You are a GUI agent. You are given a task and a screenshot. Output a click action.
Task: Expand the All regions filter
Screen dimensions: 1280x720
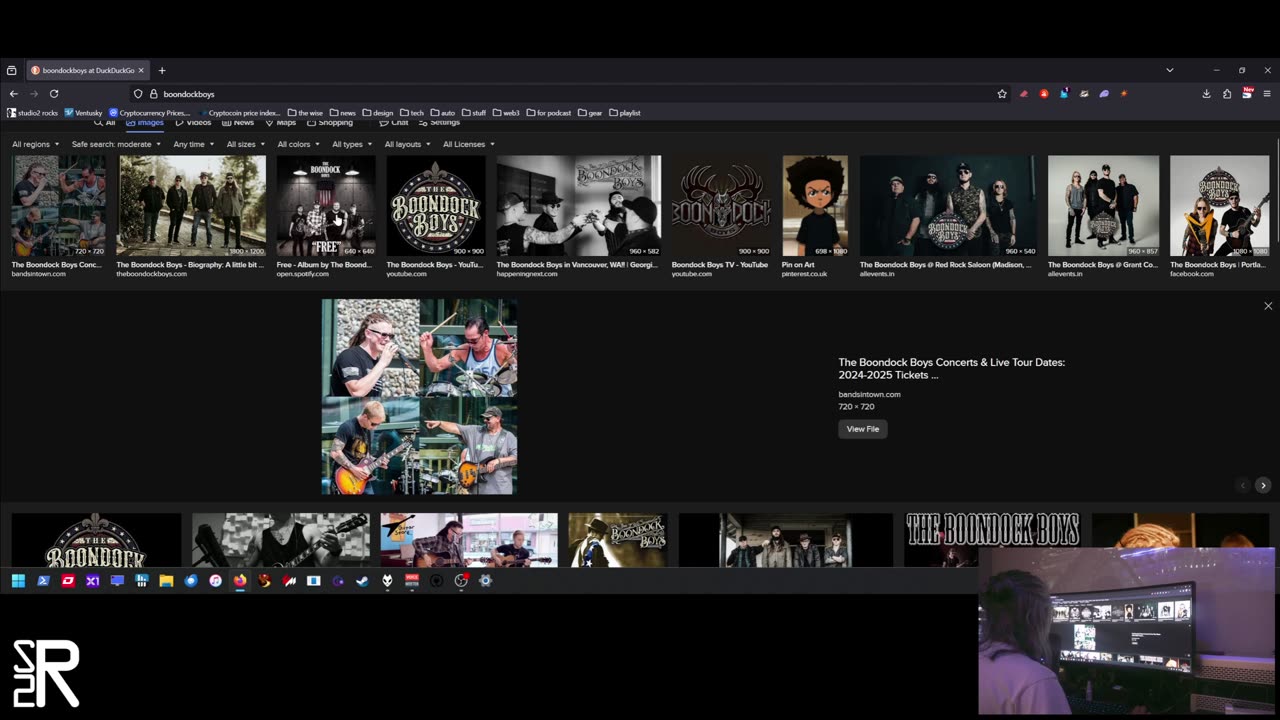coord(34,144)
